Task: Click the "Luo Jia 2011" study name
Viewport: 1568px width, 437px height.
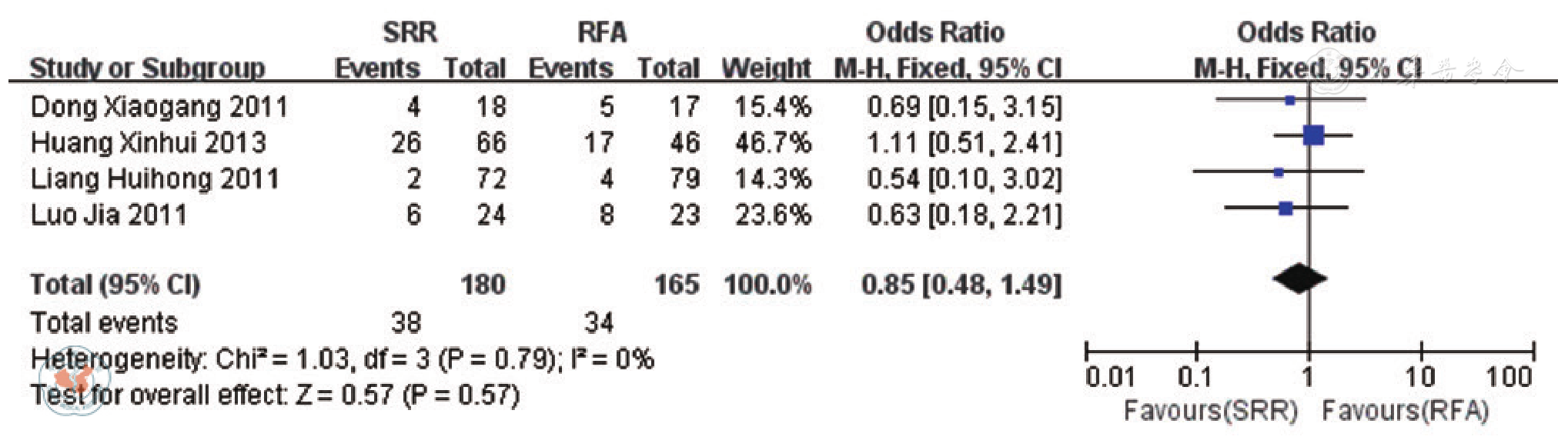Action: coord(109,215)
